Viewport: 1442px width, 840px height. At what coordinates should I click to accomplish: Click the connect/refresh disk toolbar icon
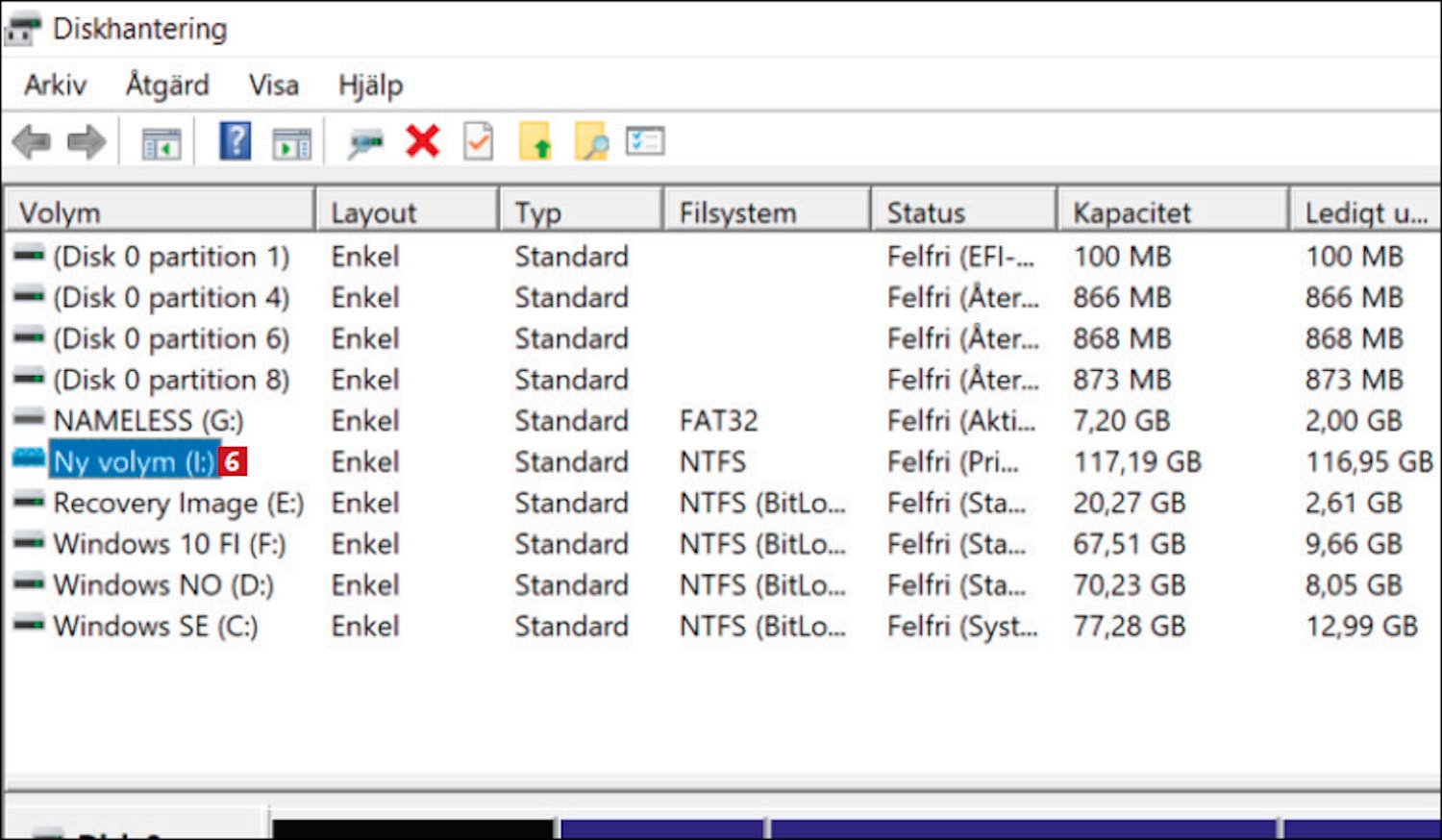365,144
